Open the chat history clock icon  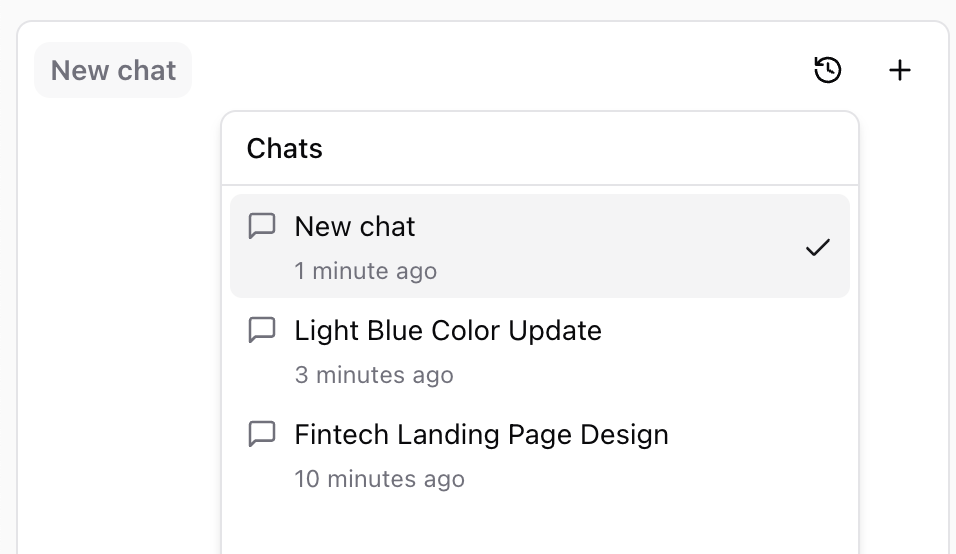(x=828, y=70)
